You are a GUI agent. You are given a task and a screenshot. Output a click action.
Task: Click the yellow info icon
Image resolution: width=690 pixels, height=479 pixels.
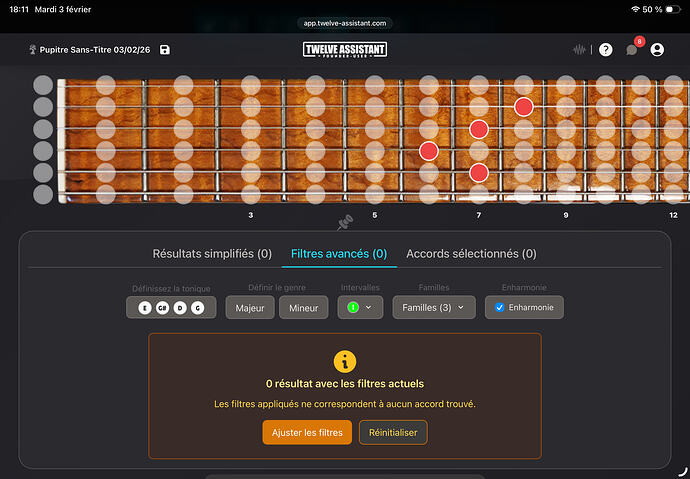pyautogui.click(x=345, y=361)
